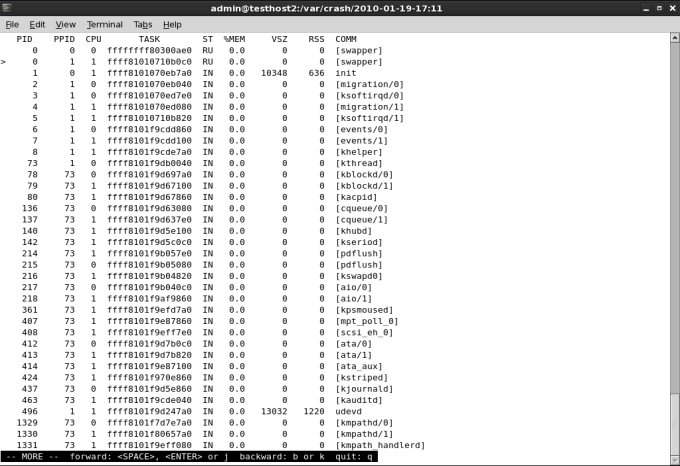Select the 'init' process name

(346, 73)
